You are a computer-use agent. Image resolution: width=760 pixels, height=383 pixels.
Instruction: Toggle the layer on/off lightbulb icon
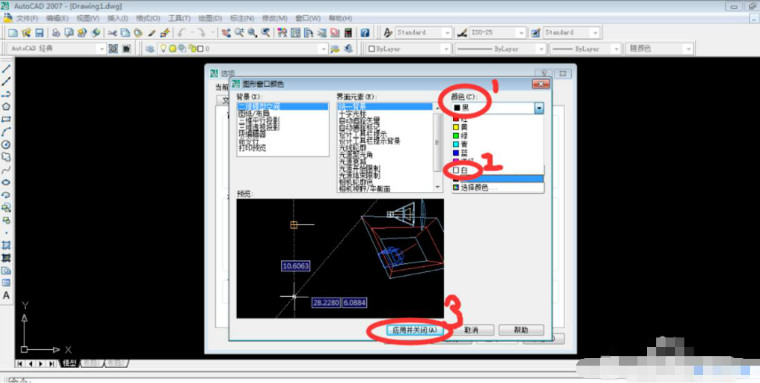pyautogui.click(x=164, y=49)
